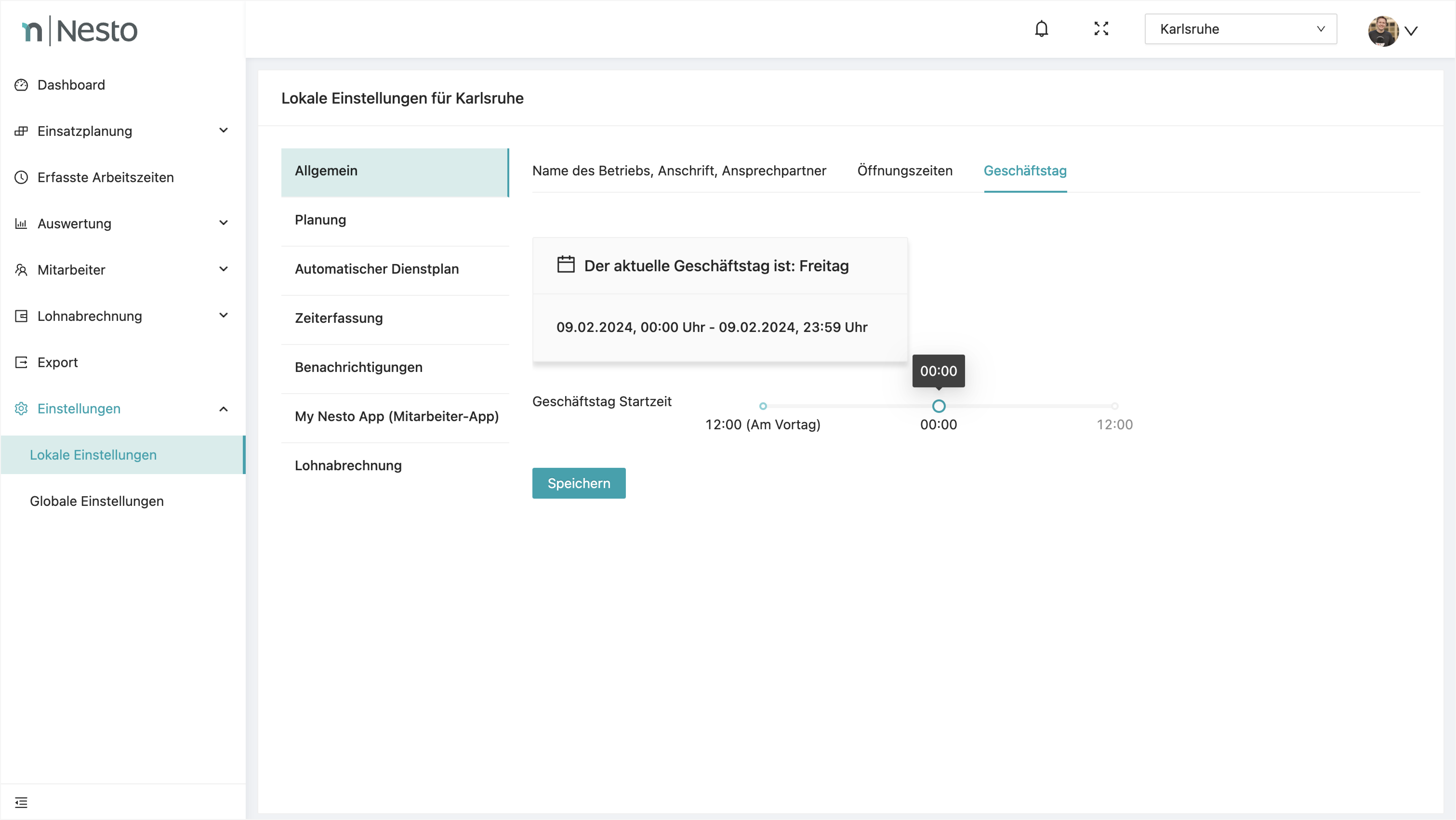Open Globale Einstellungen

point(97,501)
